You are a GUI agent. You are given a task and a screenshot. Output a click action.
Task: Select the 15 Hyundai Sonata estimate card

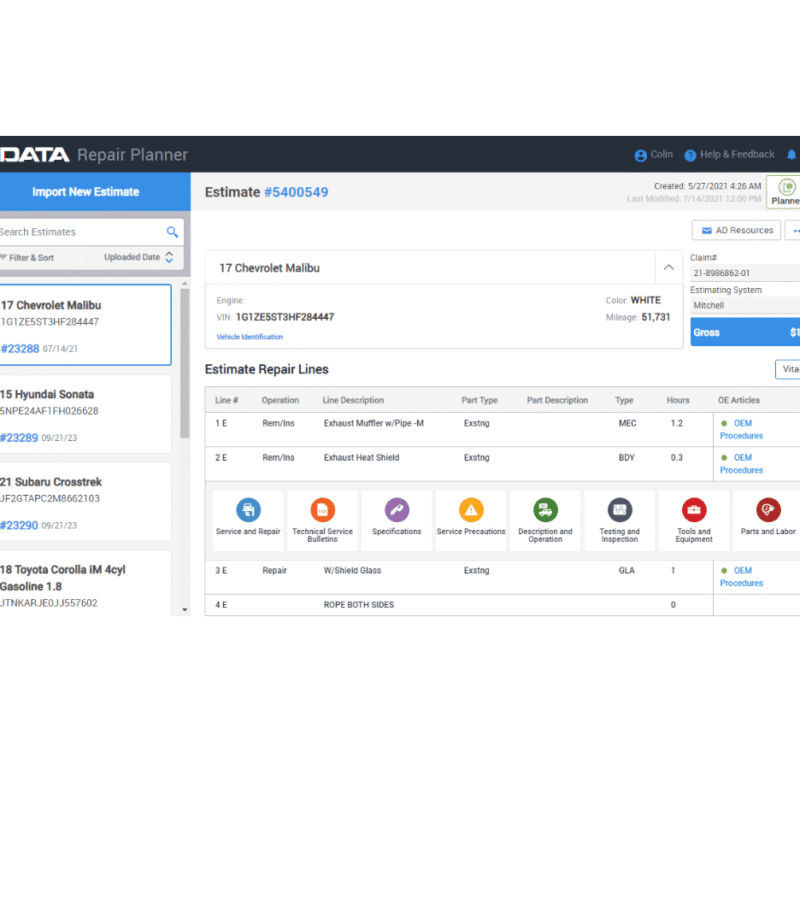pos(85,414)
